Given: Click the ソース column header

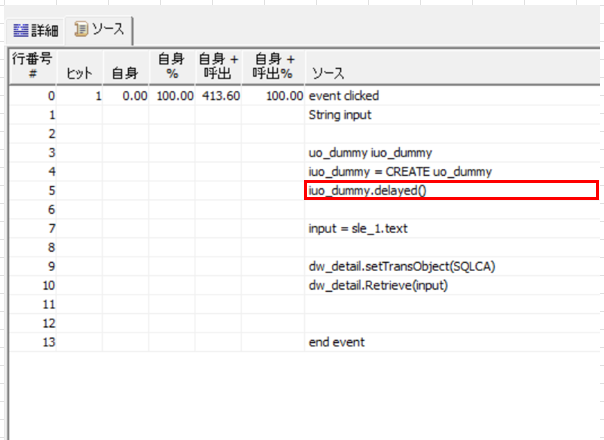Looking at the screenshot, I should [x=329, y=74].
